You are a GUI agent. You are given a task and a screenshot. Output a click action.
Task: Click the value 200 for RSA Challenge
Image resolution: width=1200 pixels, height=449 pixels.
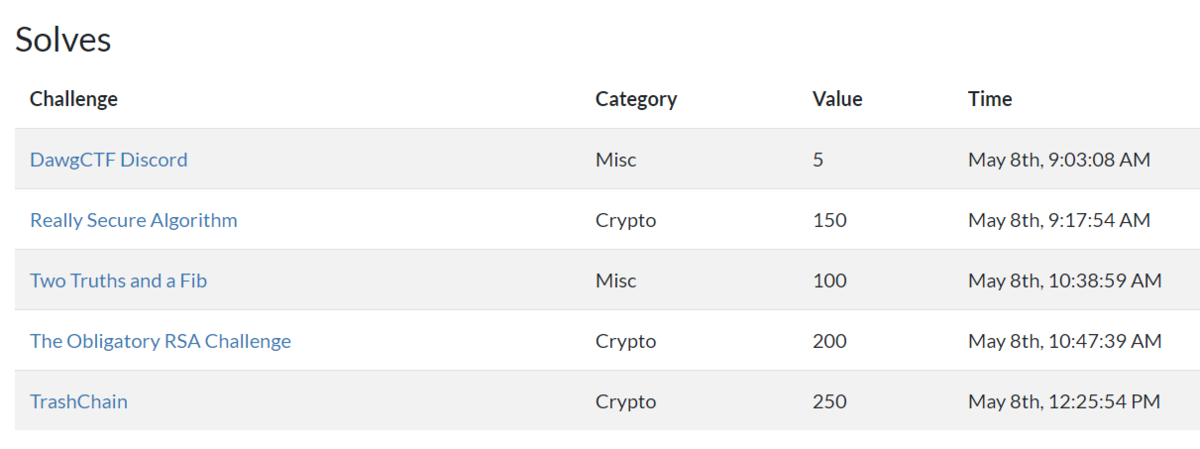click(829, 341)
